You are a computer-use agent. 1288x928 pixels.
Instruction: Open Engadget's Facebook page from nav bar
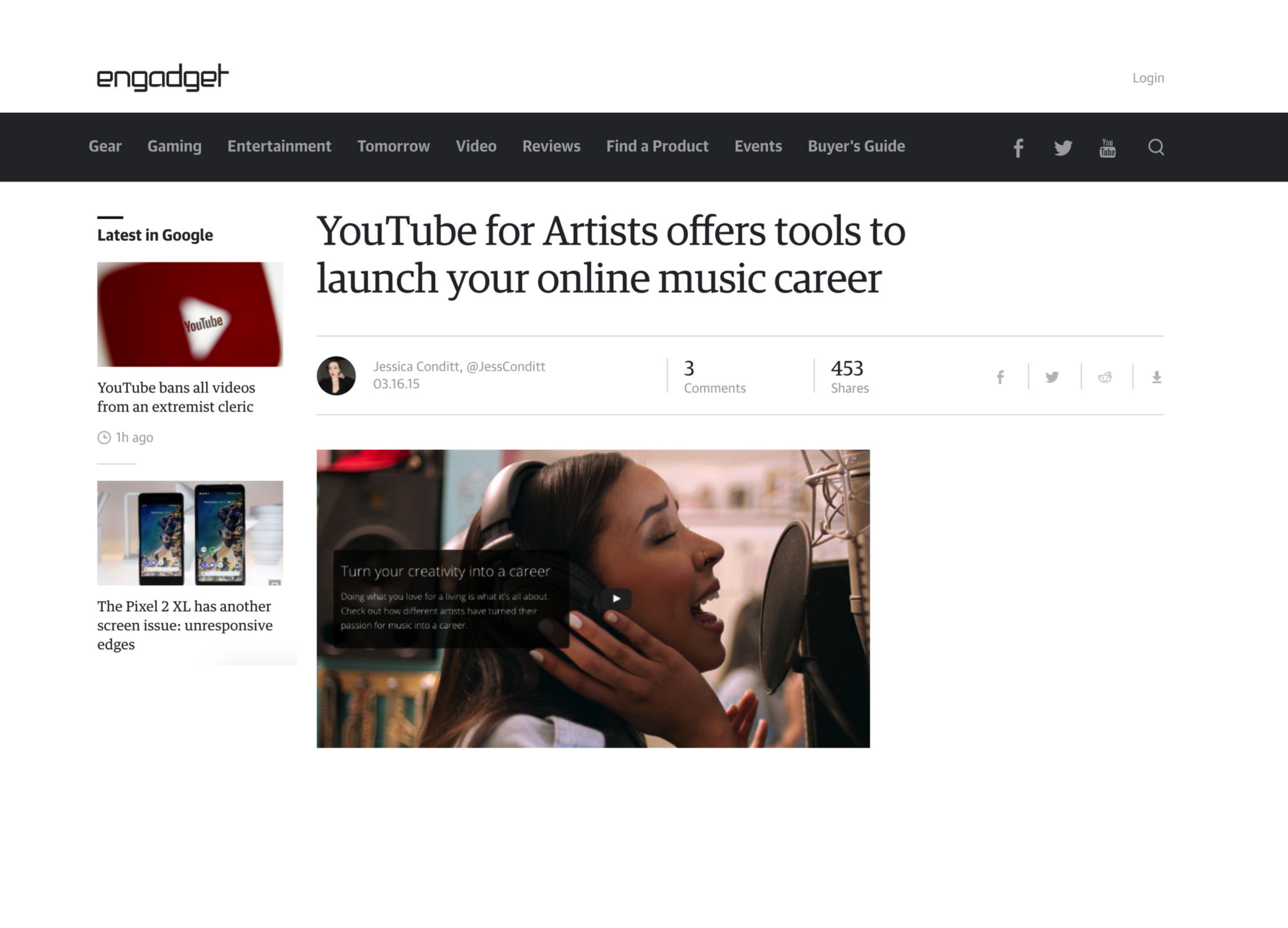click(1018, 148)
